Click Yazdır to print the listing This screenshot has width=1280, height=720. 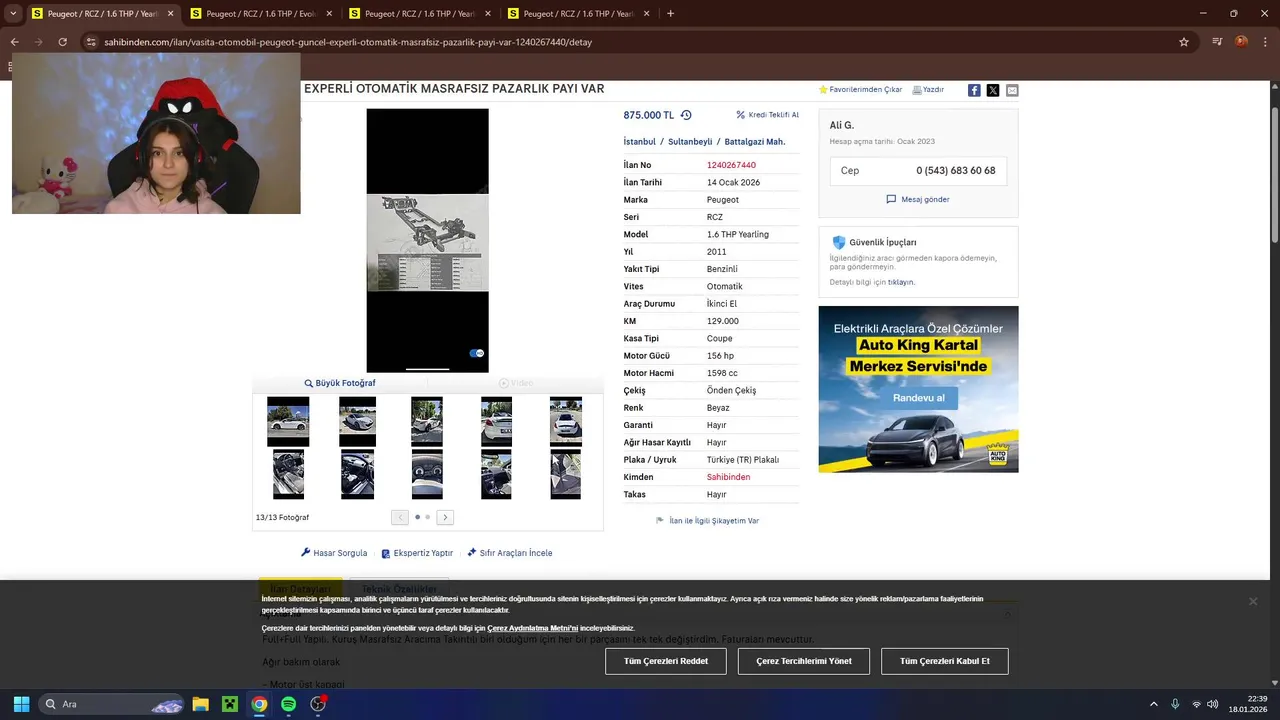coord(928,90)
